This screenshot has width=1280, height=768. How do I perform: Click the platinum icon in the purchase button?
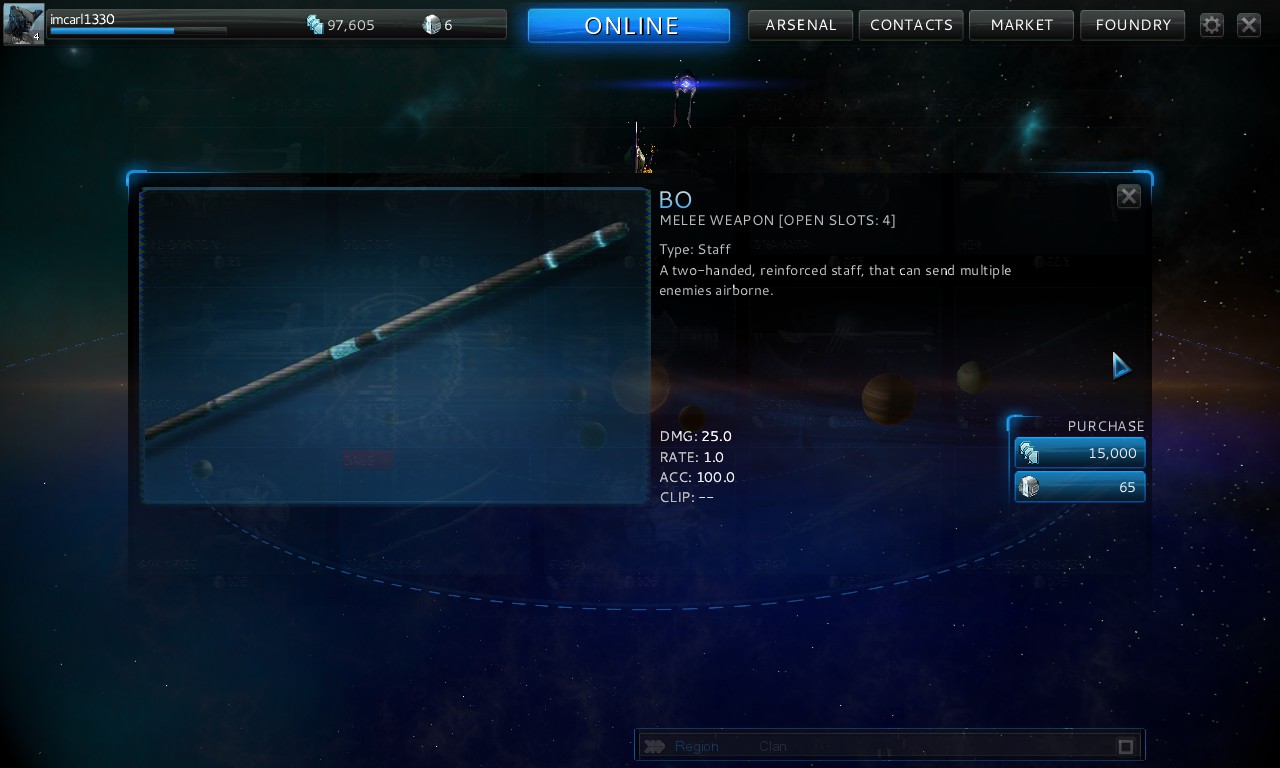[x=1029, y=487]
